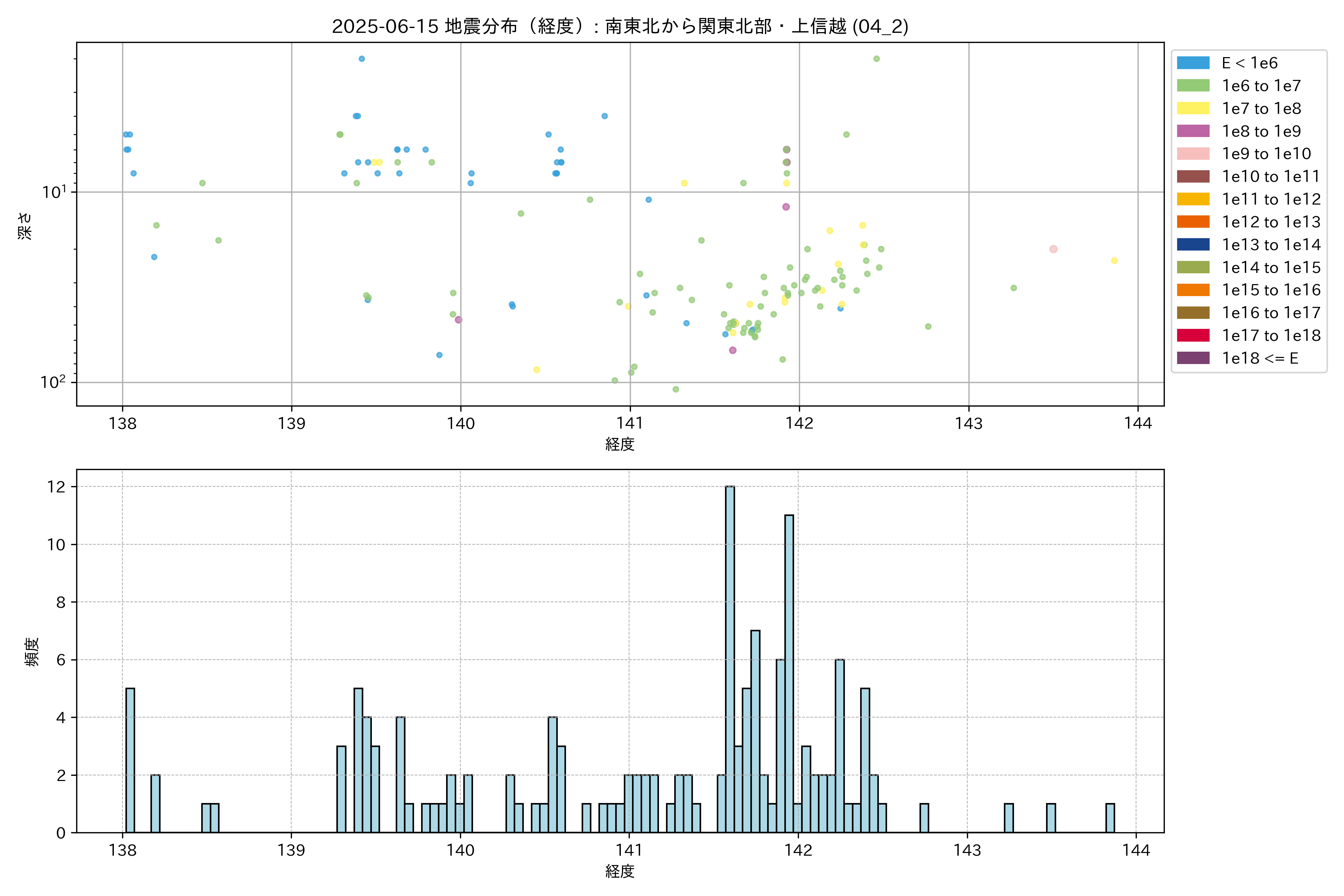Click the leftmost histogram bar near 138

(130, 760)
